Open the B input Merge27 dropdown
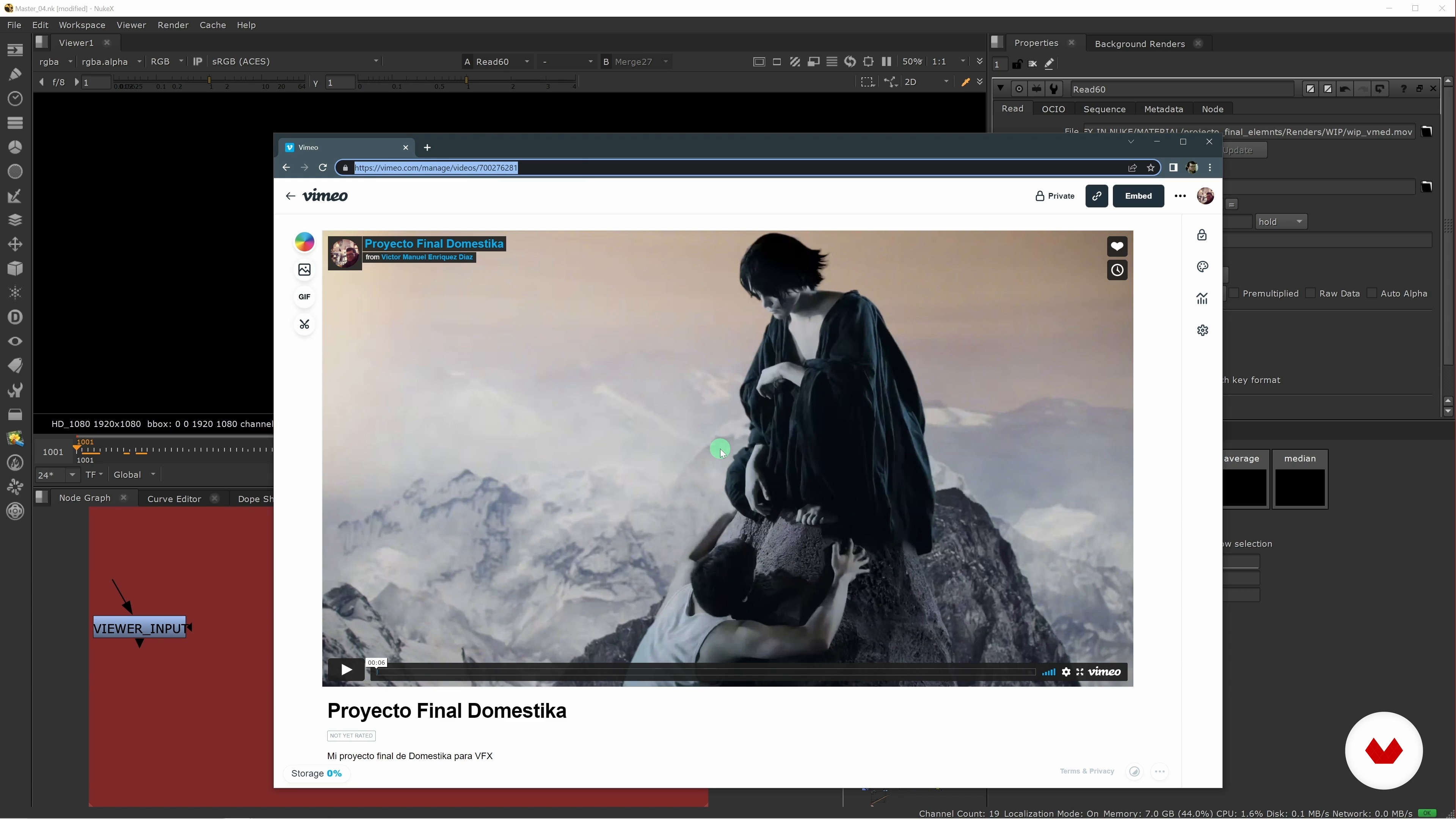This screenshot has width=1456, height=819. coord(642,61)
